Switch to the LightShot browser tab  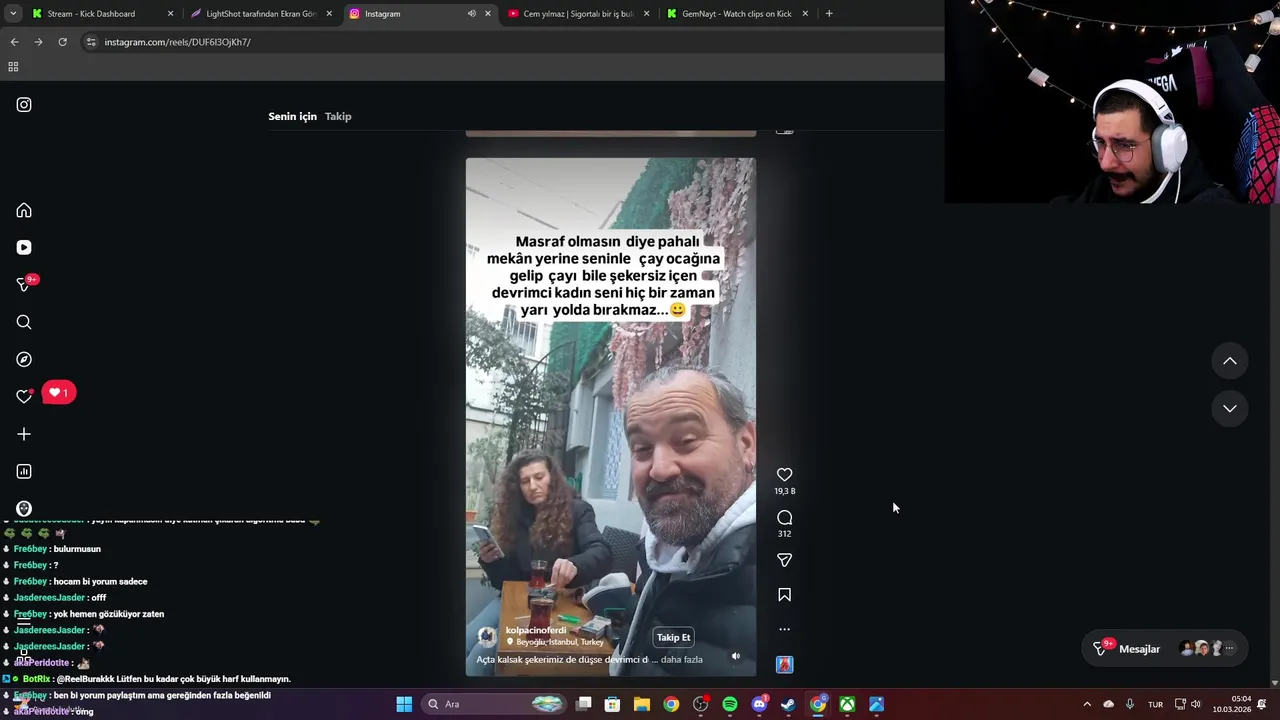[x=262, y=14]
